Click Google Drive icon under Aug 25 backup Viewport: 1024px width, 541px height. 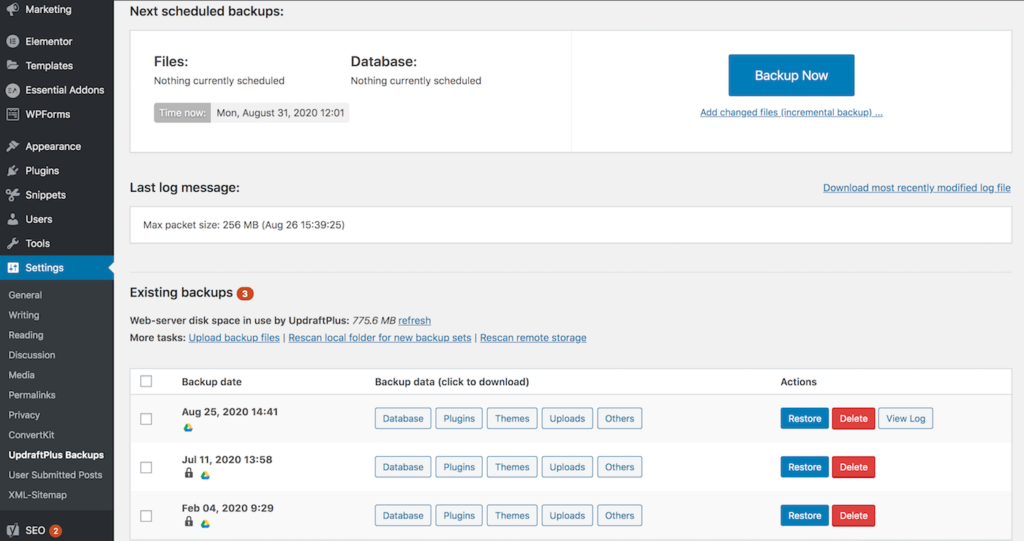click(x=188, y=427)
